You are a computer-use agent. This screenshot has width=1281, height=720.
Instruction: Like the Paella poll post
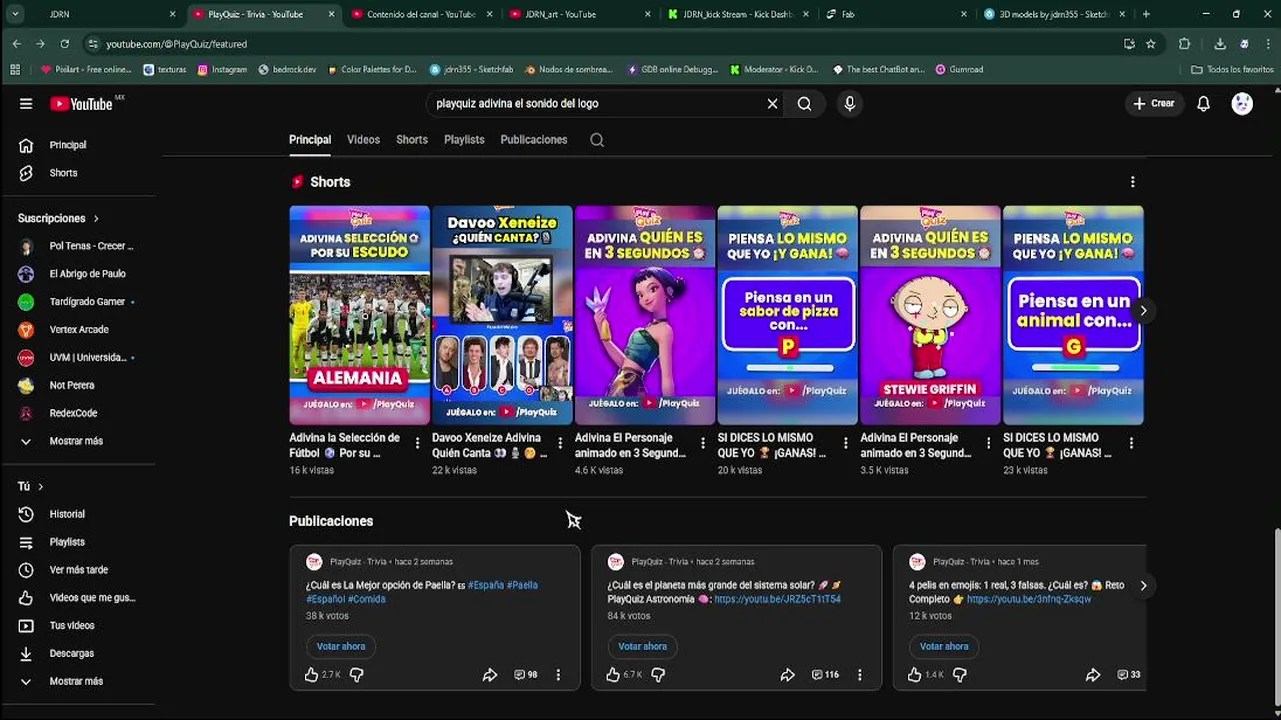pos(311,675)
